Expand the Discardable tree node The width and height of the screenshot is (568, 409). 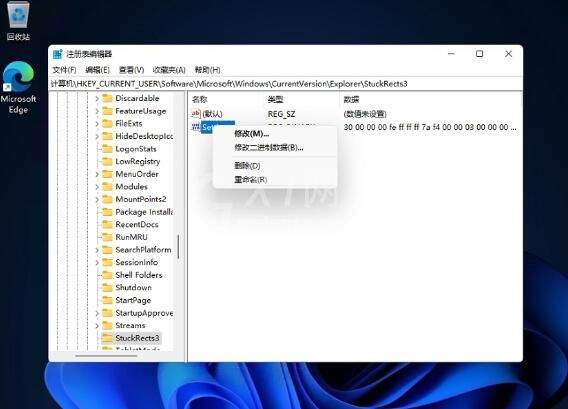tap(97, 99)
